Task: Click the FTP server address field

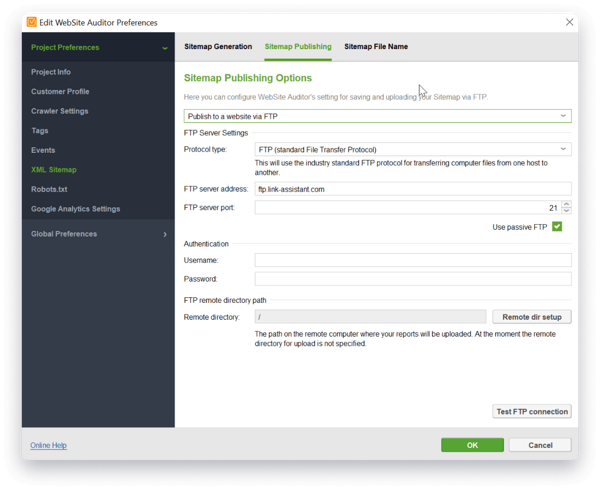Action: (412, 188)
